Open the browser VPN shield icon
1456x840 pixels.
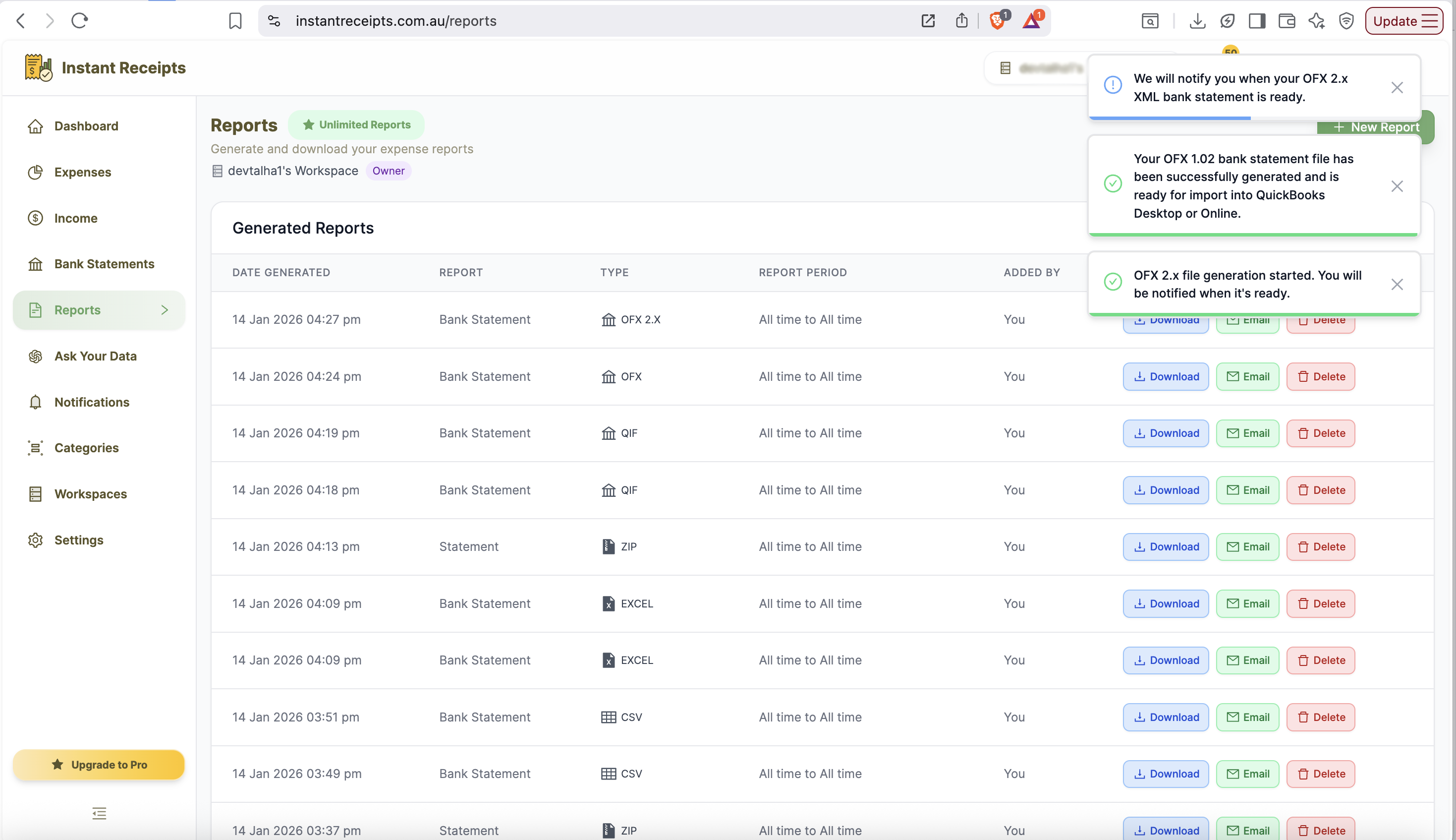click(1346, 21)
